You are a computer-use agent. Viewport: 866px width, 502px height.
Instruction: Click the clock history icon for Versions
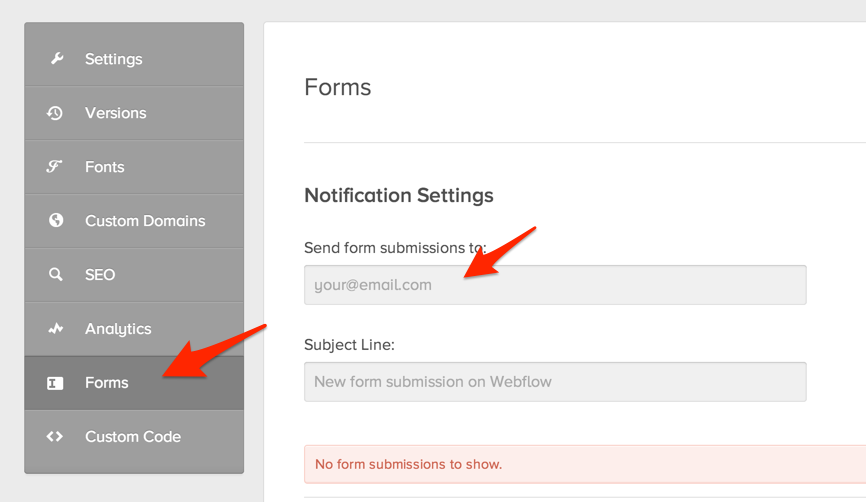pos(56,113)
